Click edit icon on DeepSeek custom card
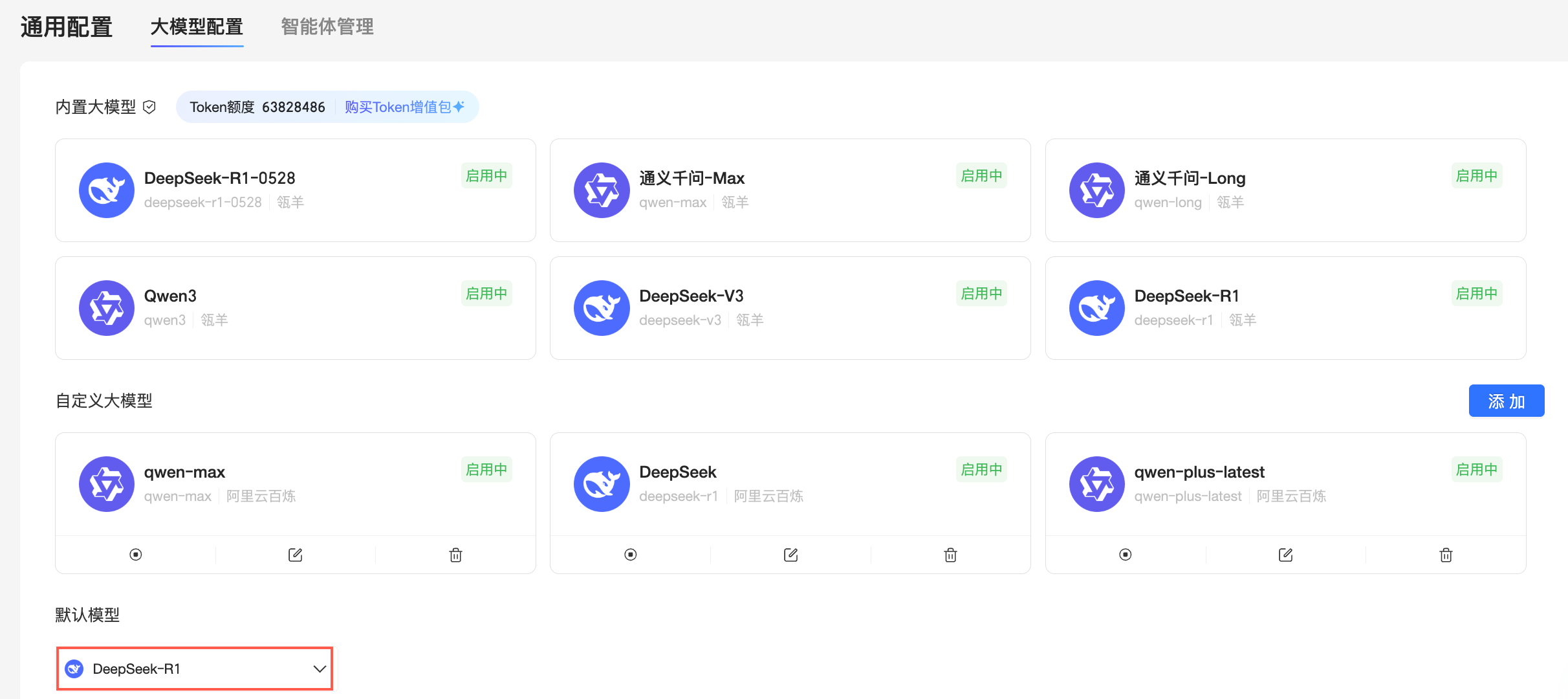This screenshot has width=1568, height=699. 790,555
